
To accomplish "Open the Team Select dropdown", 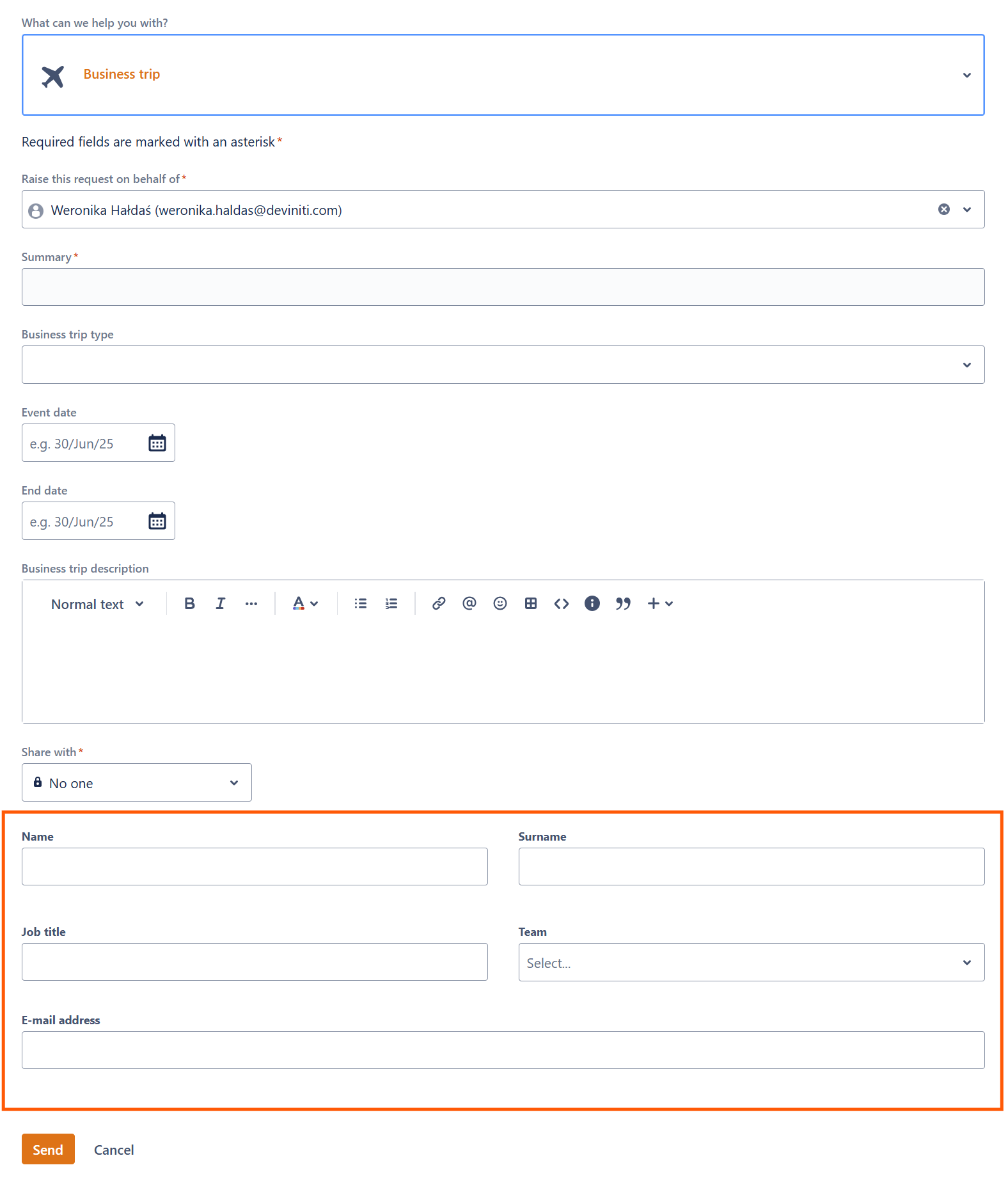I will point(752,962).
